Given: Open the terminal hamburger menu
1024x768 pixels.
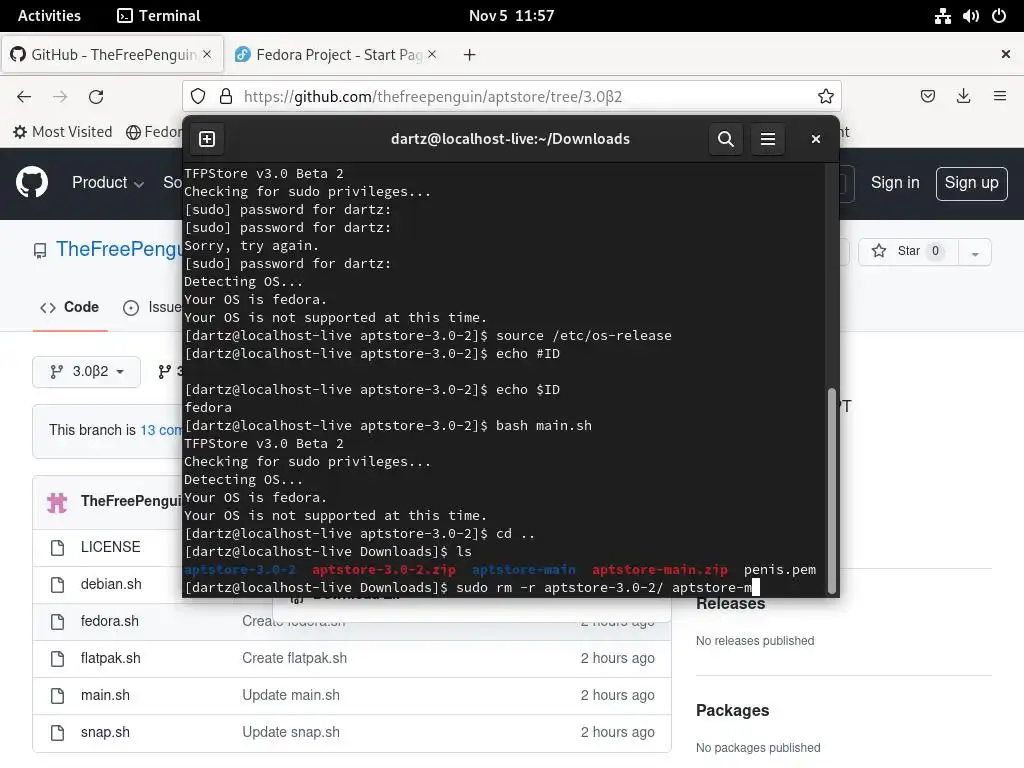Looking at the screenshot, I should tap(767, 139).
